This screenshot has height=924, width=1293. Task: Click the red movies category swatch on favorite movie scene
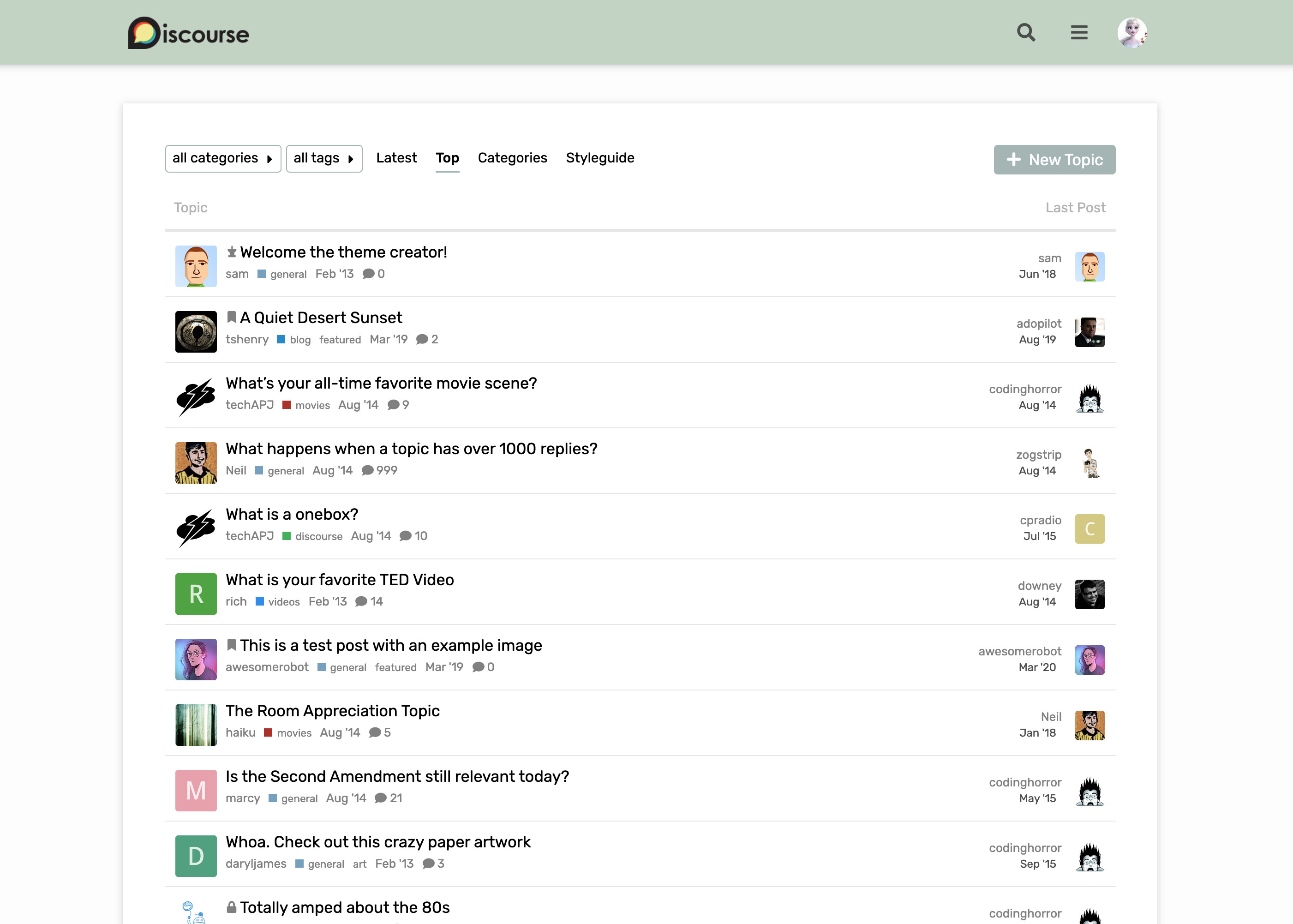tap(287, 405)
